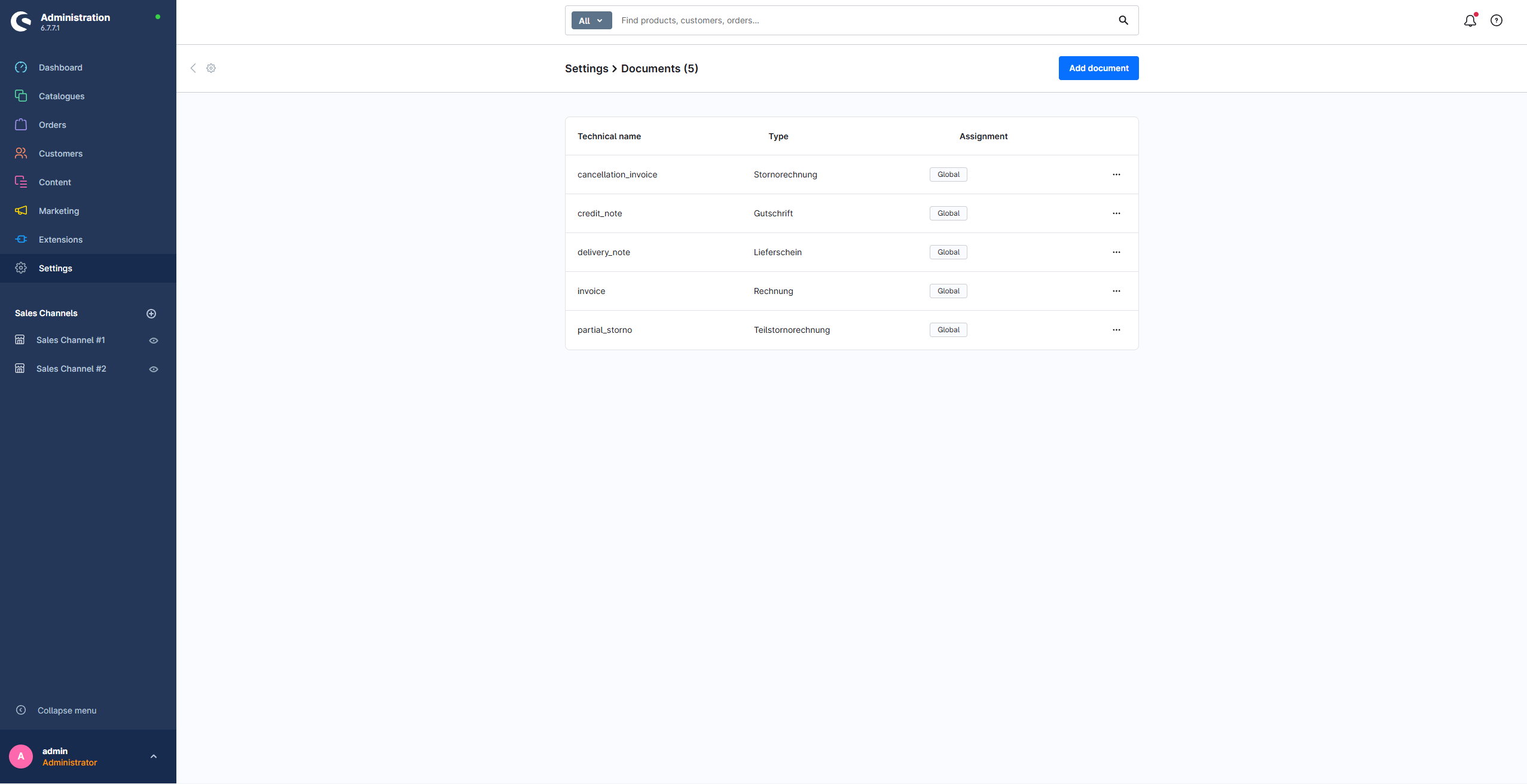Open the credit_note document entry

click(600, 213)
